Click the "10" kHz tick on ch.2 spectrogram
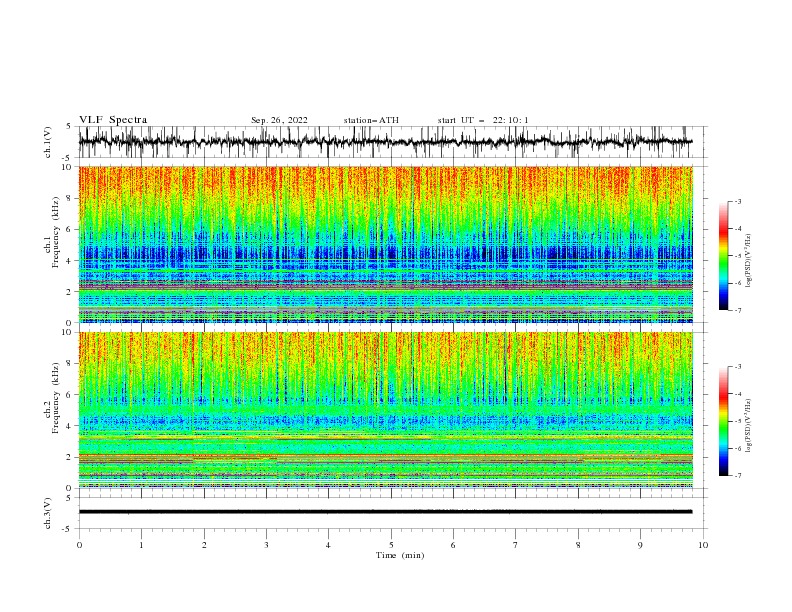This screenshot has width=792, height=612. 68,332
